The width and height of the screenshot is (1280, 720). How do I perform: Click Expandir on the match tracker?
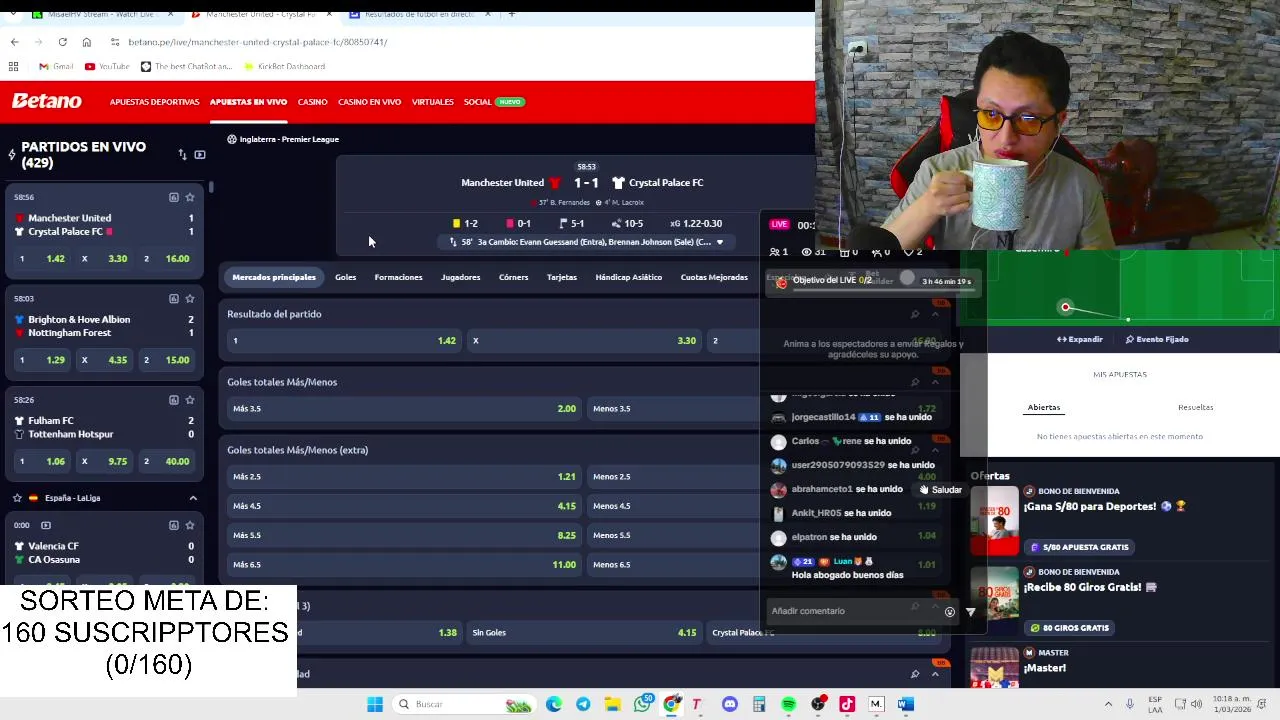(1080, 339)
